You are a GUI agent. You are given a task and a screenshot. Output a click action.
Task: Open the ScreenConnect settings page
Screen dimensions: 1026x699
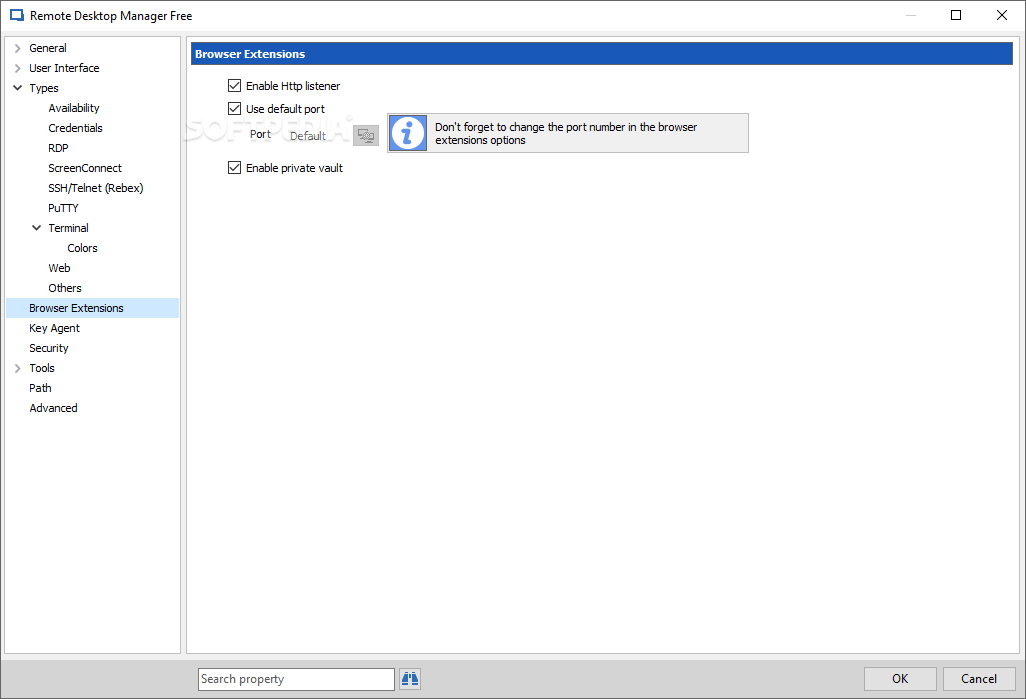point(85,168)
